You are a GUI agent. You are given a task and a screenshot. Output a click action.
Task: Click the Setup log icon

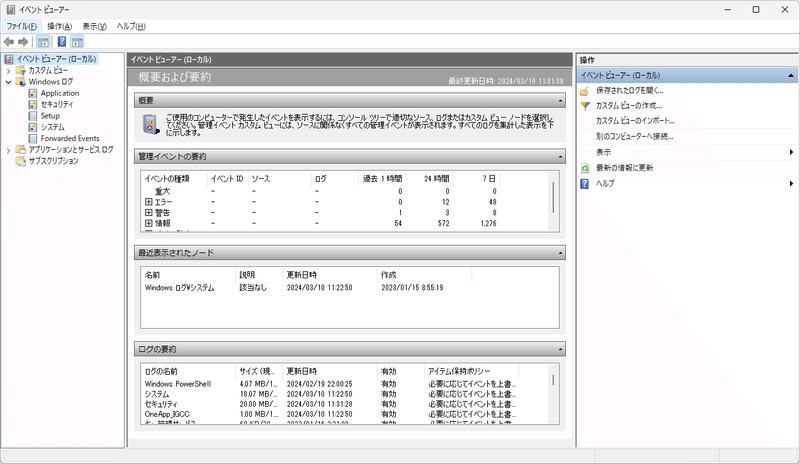tap(33, 116)
